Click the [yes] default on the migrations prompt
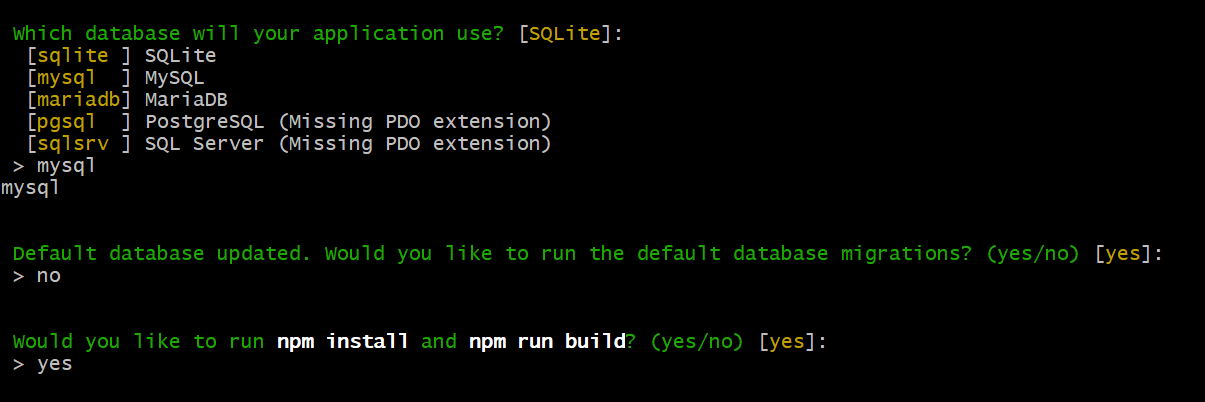Viewport: 1205px width, 402px height. coord(1124,253)
